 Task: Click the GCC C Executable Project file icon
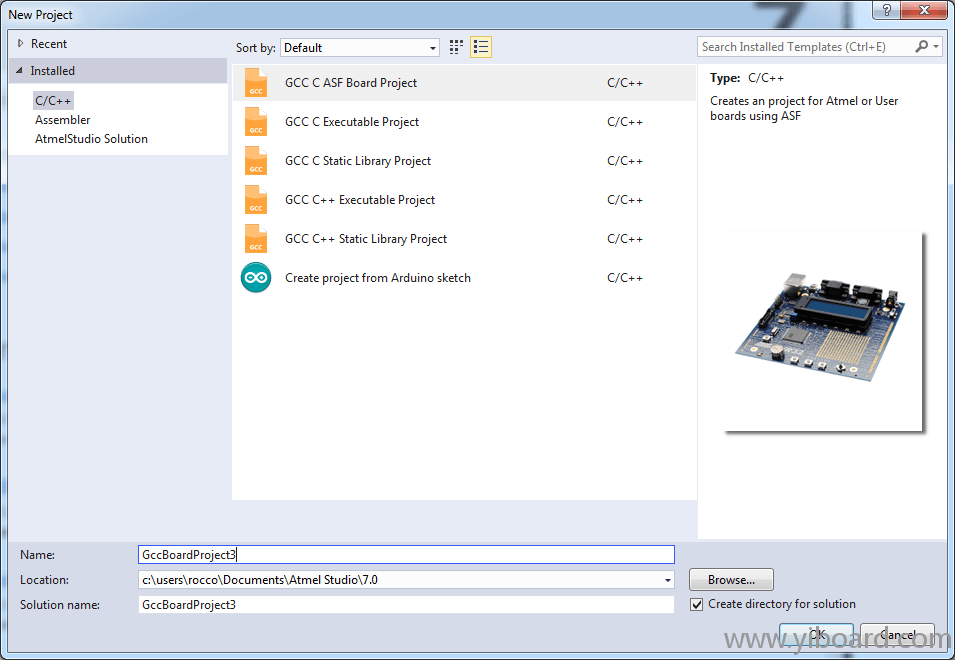pyautogui.click(x=256, y=121)
